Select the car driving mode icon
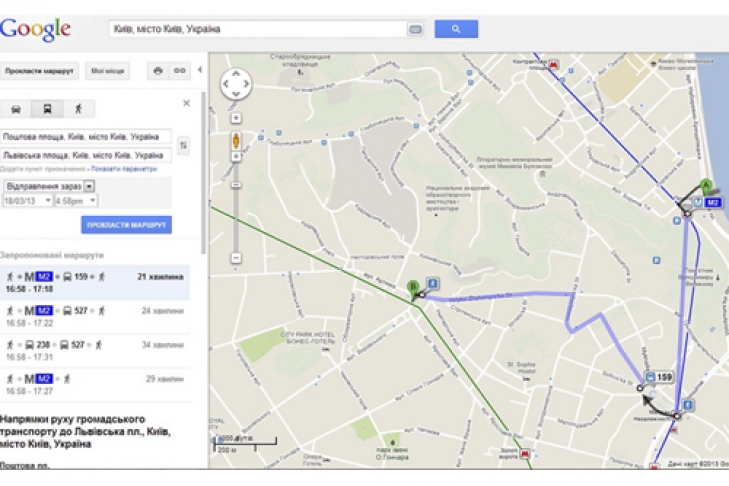 pos(16,109)
